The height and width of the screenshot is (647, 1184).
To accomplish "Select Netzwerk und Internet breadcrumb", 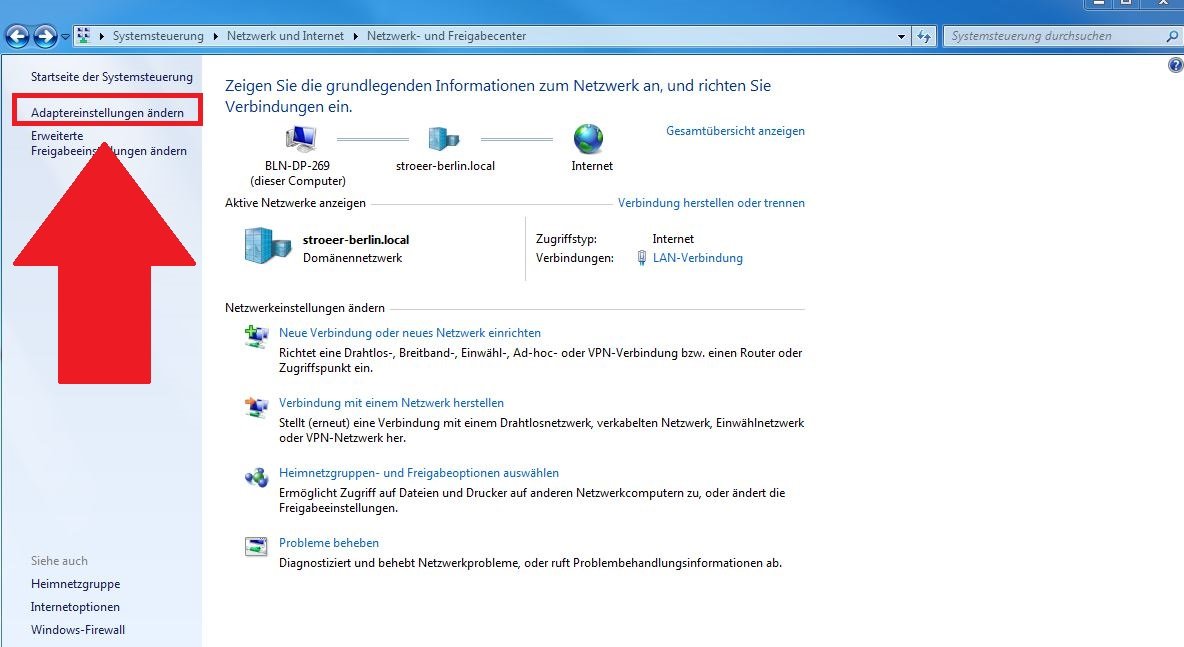I will (285, 35).
